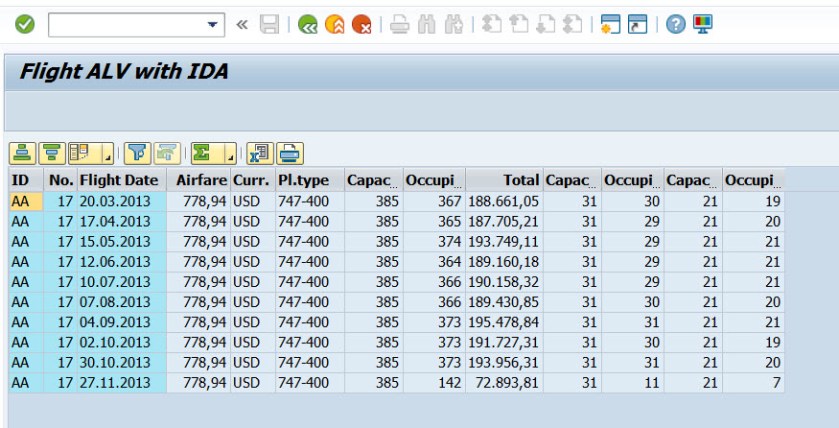Click the green Back button icon
Image resolution: width=839 pixels, height=428 pixels.
coord(307,25)
